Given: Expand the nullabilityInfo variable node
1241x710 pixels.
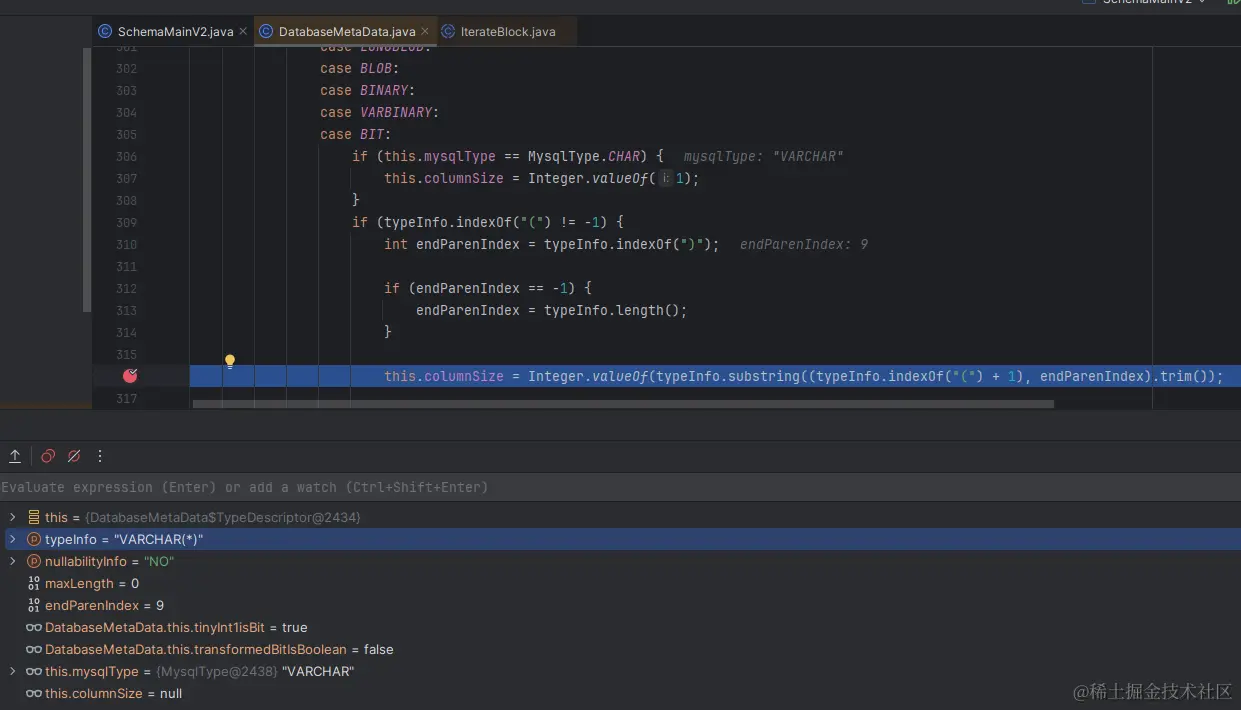Looking at the screenshot, I should pyautogui.click(x=12, y=561).
